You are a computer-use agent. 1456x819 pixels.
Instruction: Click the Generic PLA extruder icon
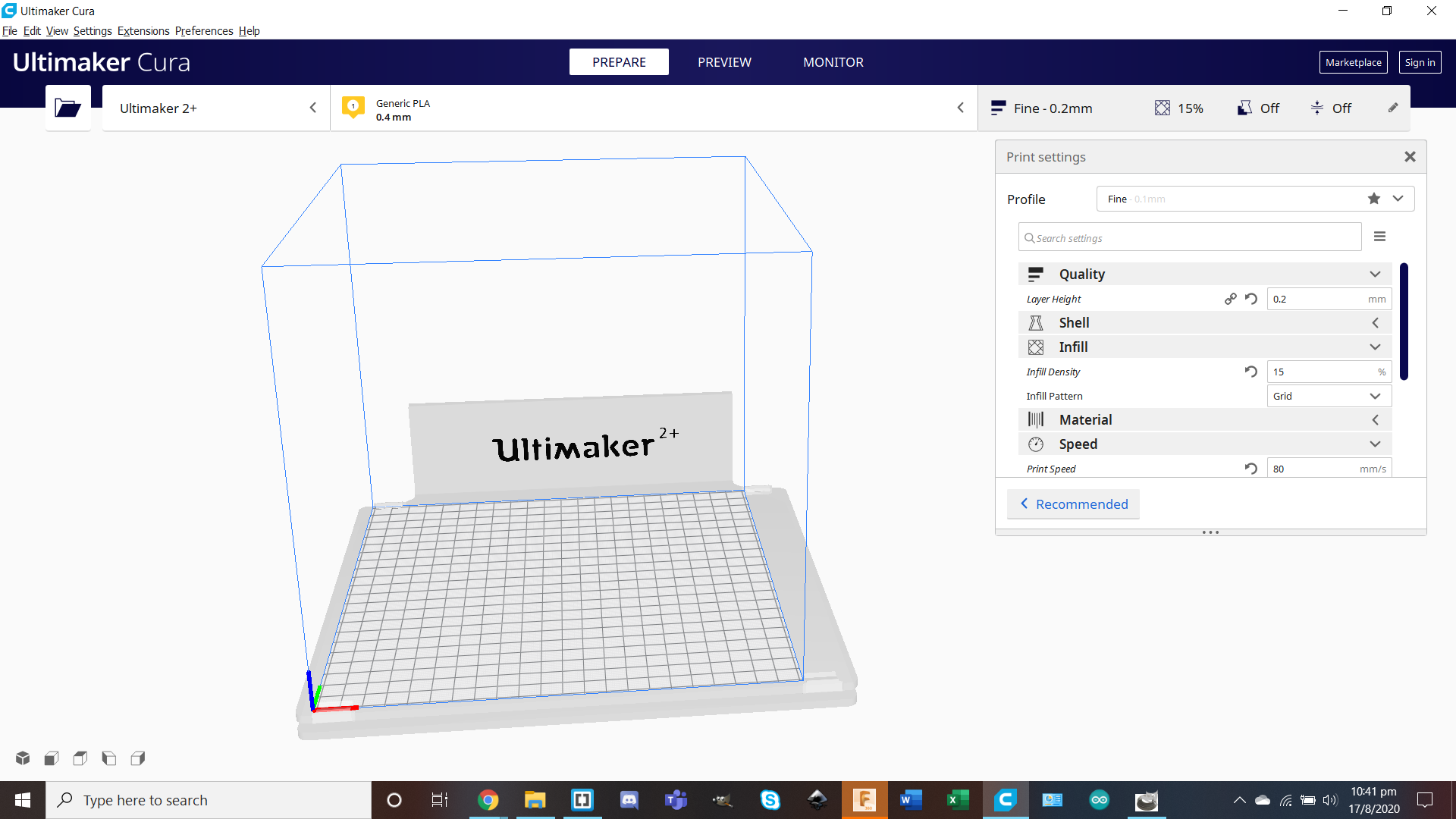point(353,108)
